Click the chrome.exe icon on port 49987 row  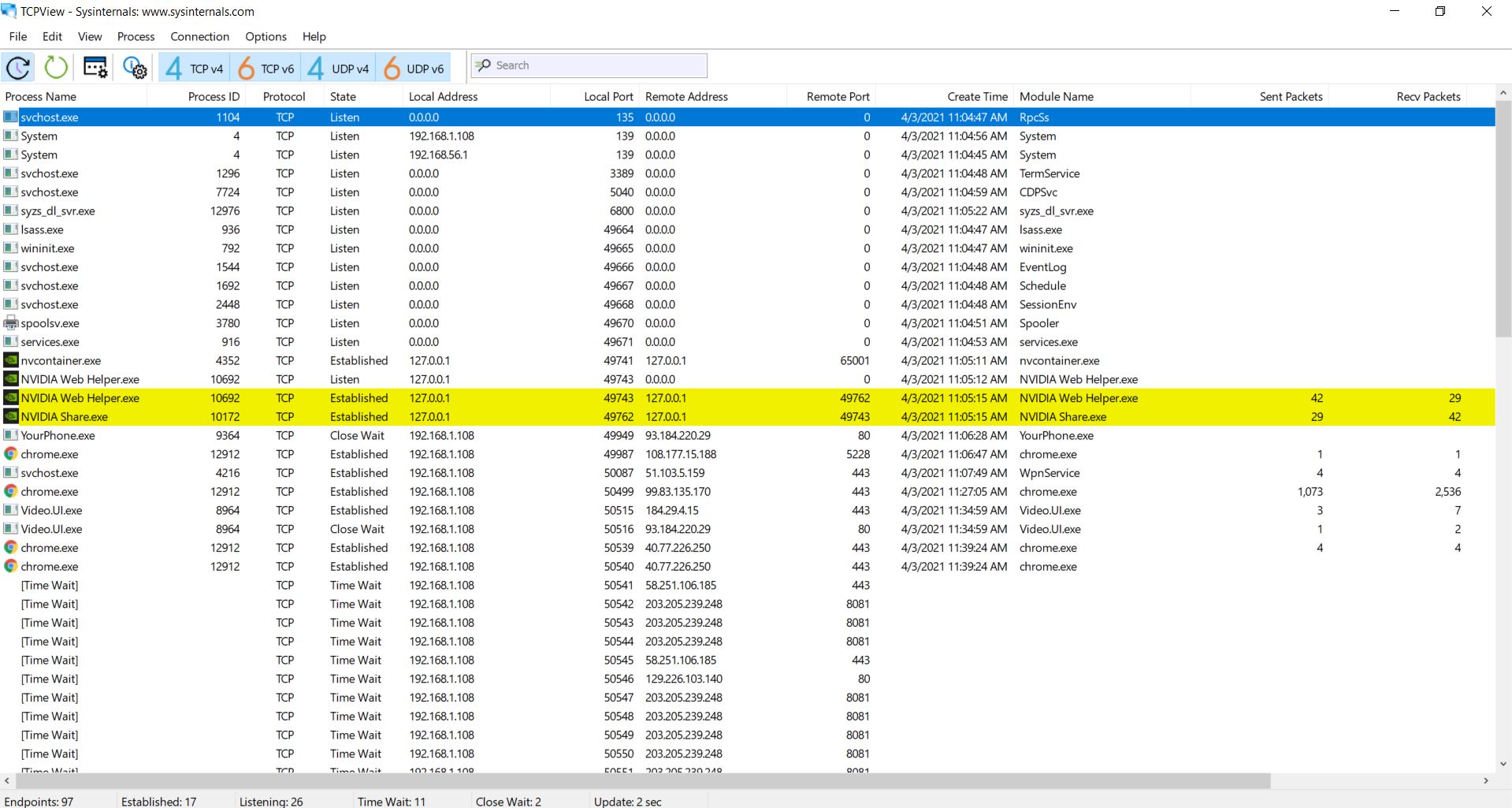[x=11, y=454]
